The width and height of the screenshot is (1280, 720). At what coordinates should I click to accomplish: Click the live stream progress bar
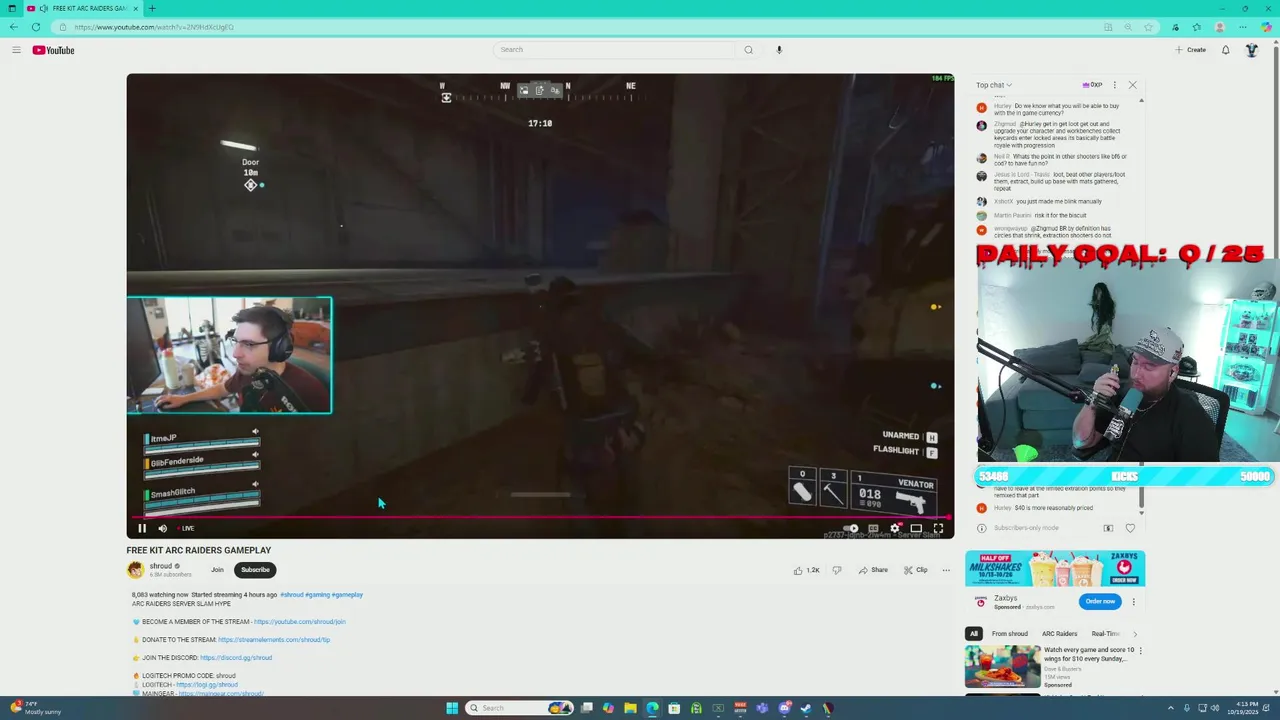point(540,518)
